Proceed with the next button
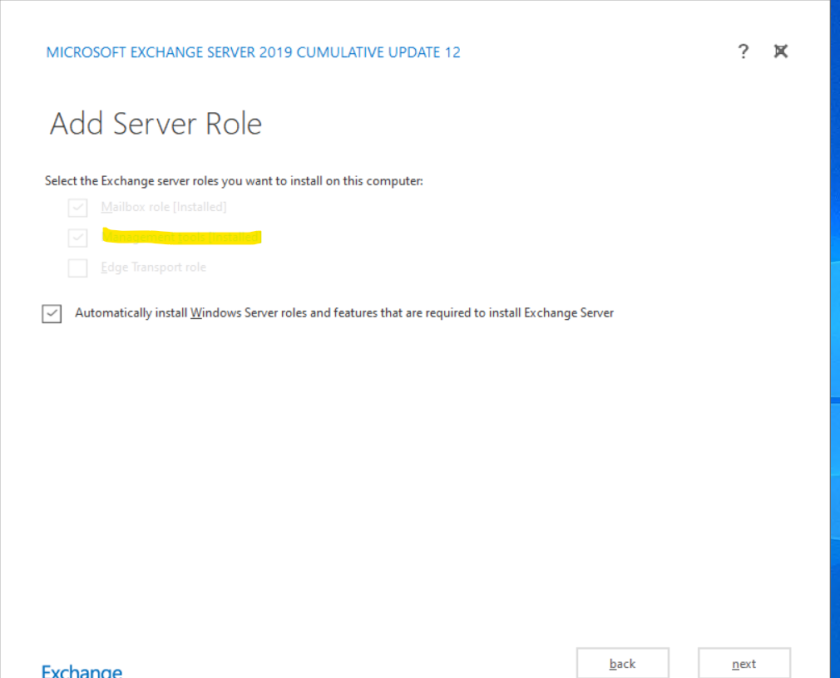This screenshot has height=678, width=840. (743, 663)
